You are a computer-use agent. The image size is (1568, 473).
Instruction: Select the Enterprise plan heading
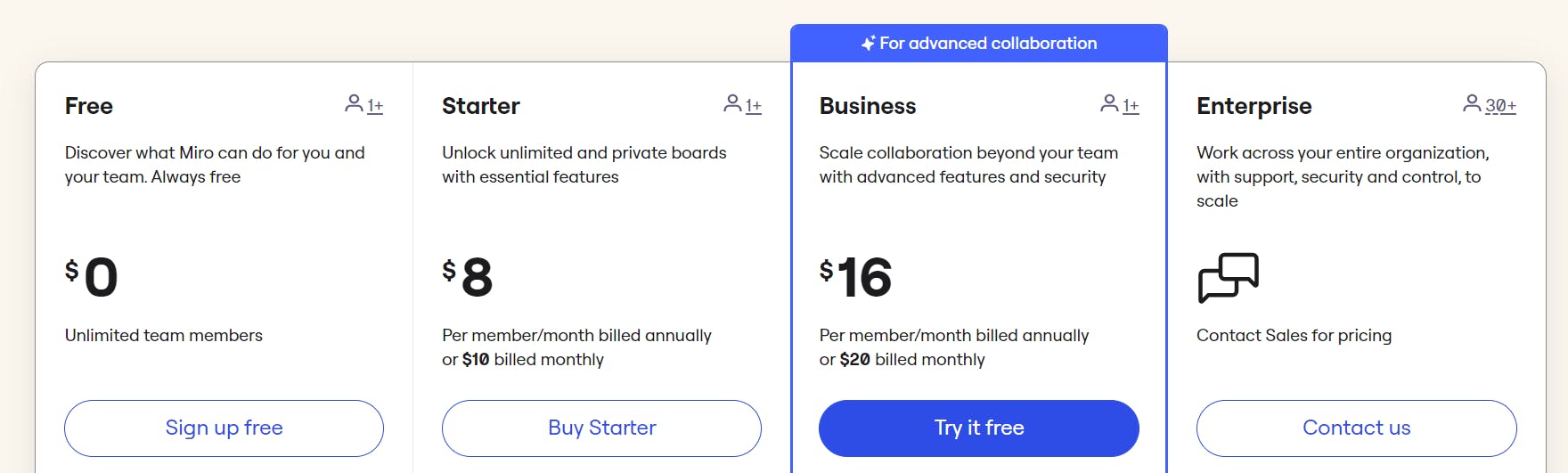point(1254,106)
